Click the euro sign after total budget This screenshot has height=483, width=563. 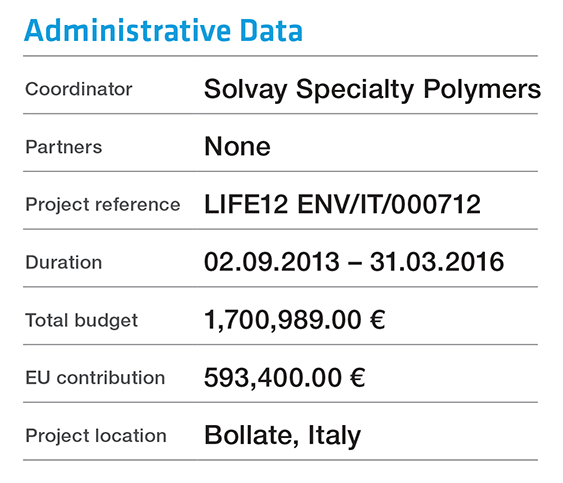[x=378, y=320]
